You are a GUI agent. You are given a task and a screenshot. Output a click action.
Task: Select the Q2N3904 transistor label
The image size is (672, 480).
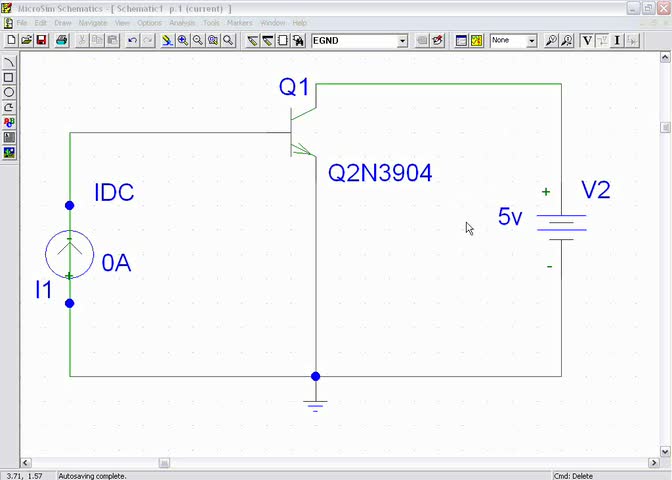(380, 173)
